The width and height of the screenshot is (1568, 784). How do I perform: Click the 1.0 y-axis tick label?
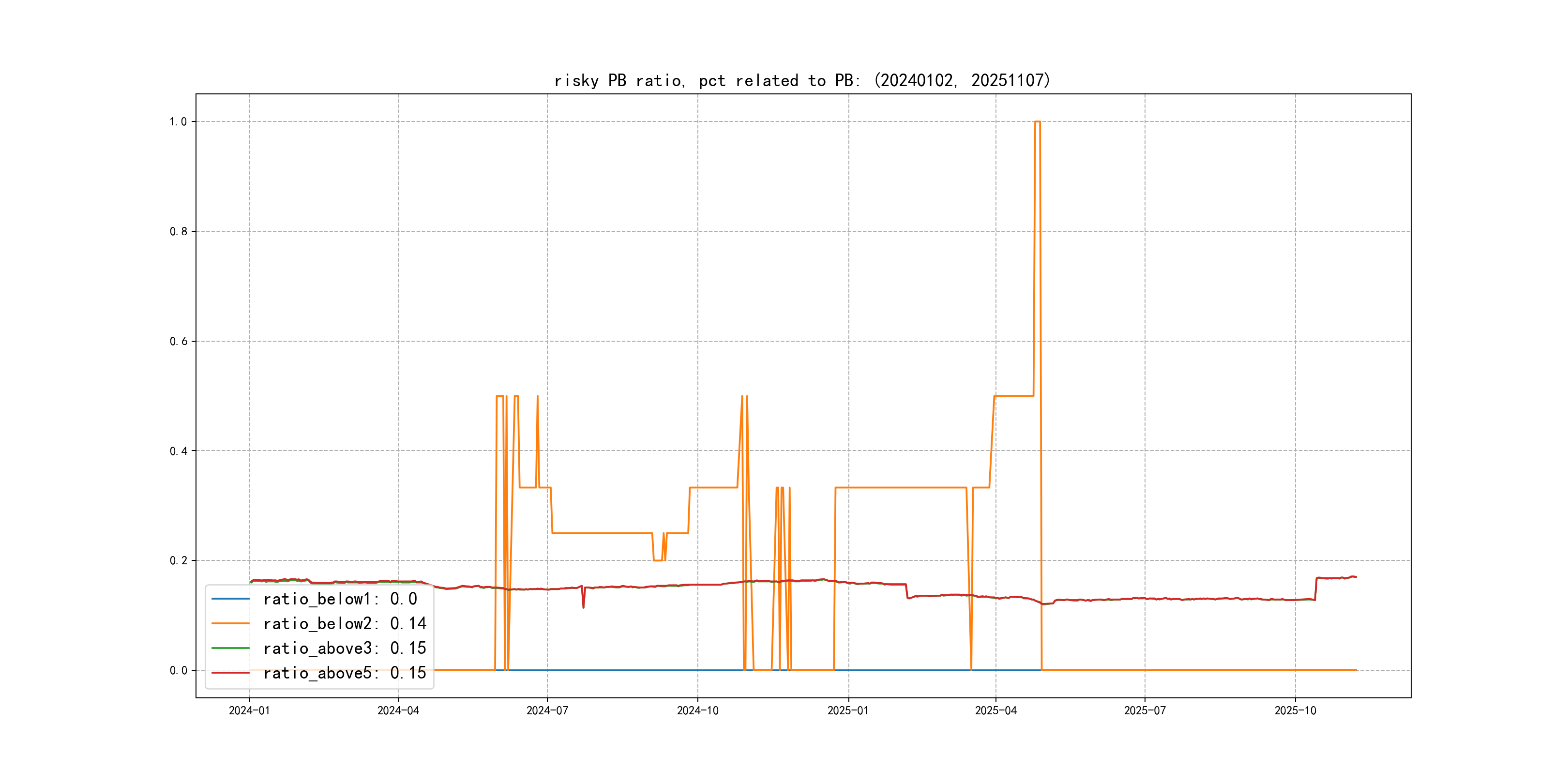click(x=178, y=122)
